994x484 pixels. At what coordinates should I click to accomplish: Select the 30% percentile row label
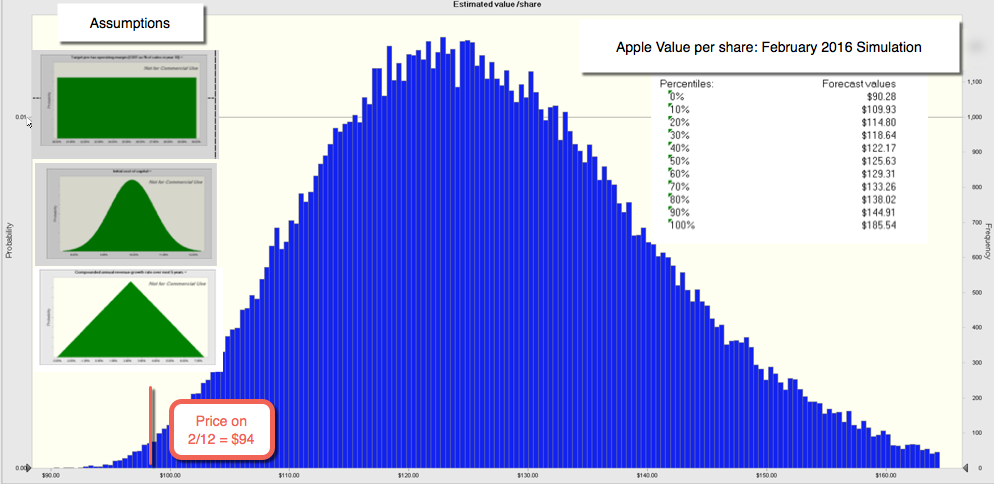point(681,135)
